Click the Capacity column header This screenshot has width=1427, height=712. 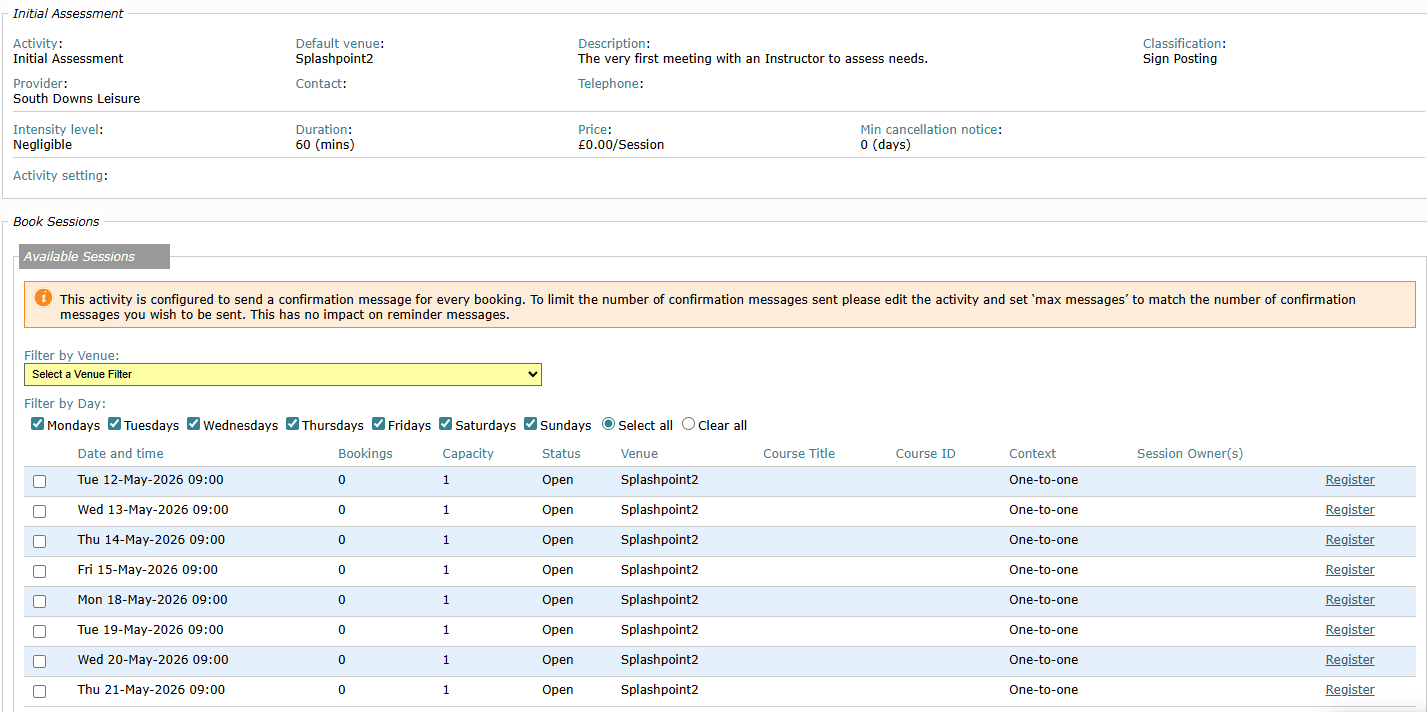(468, 454)
